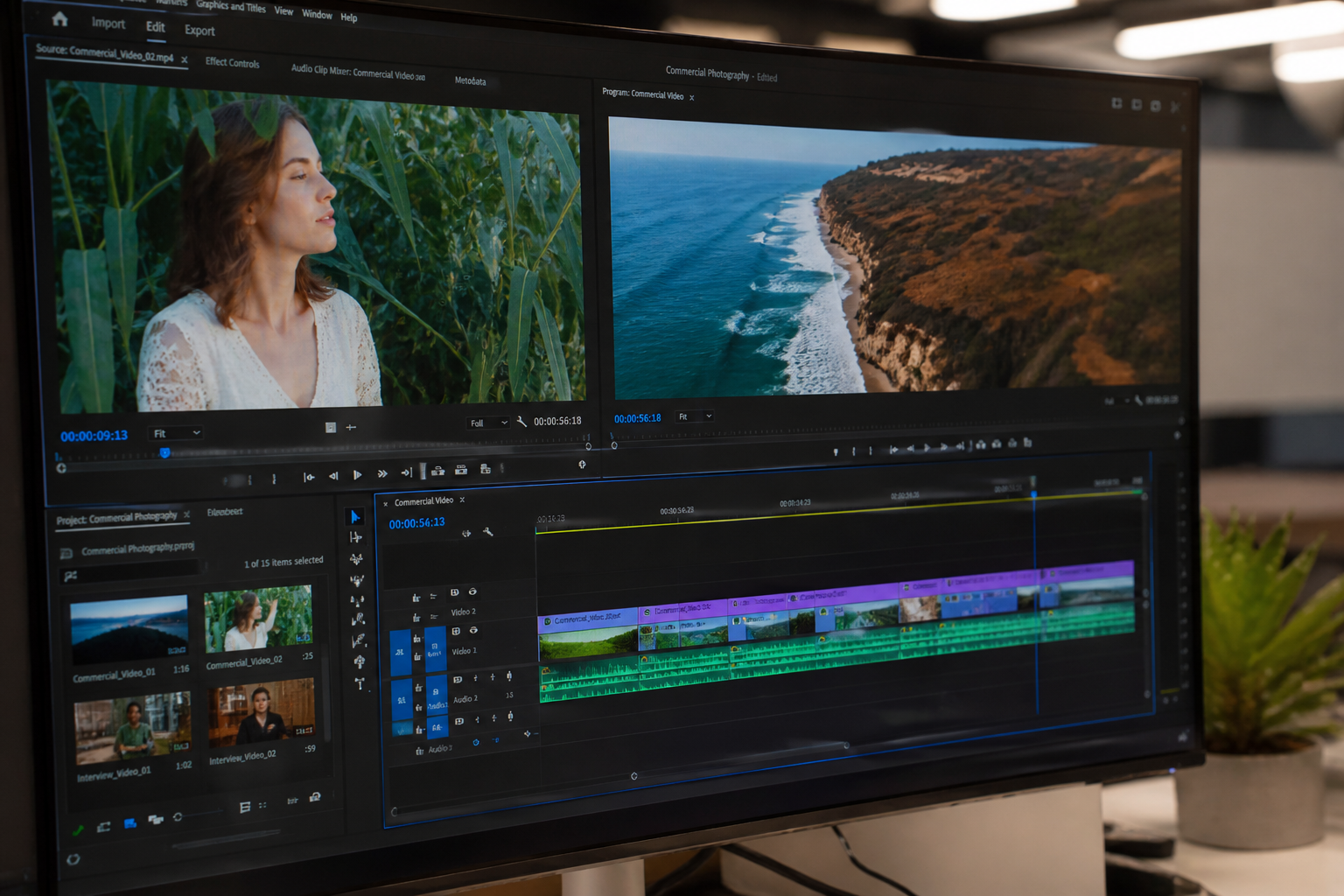The height and width of the screenshot is (896, 1344).
Task: Open the View menu
Action: [x=283, y=11]
